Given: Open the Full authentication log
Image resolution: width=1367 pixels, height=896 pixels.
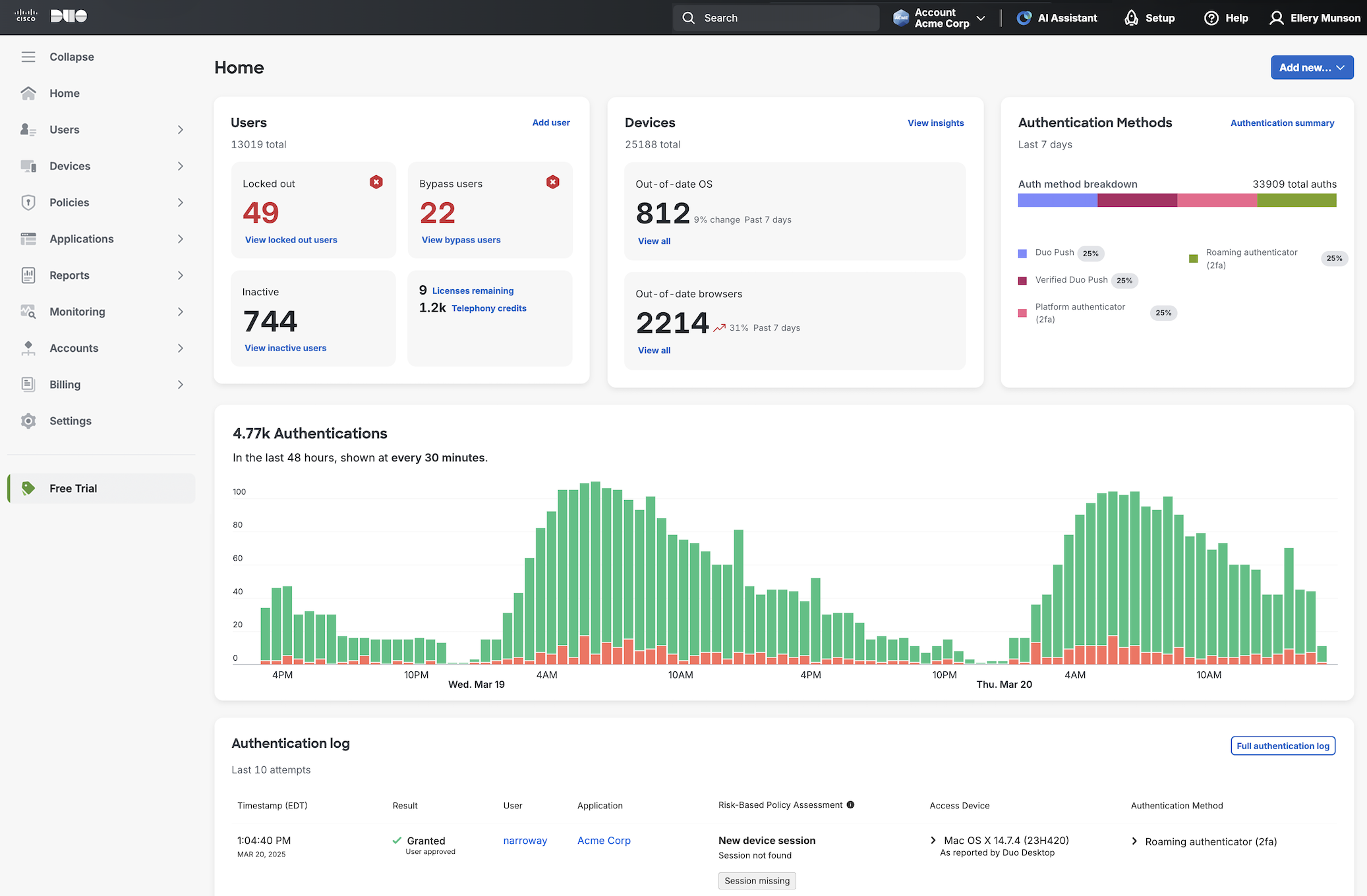Looking at the screenshot, I should [x=1283, y=745].
